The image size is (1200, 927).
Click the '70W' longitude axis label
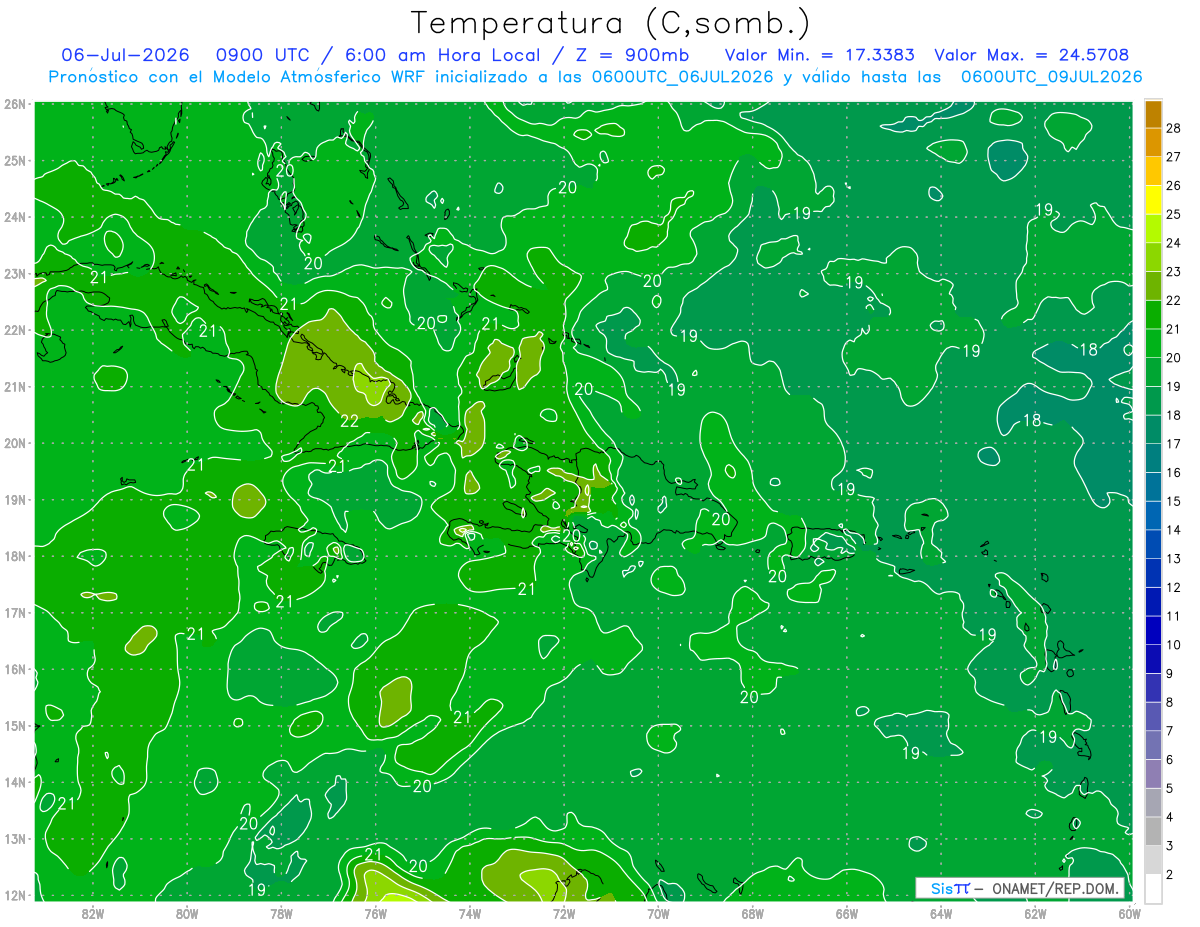tap(658, 913)
